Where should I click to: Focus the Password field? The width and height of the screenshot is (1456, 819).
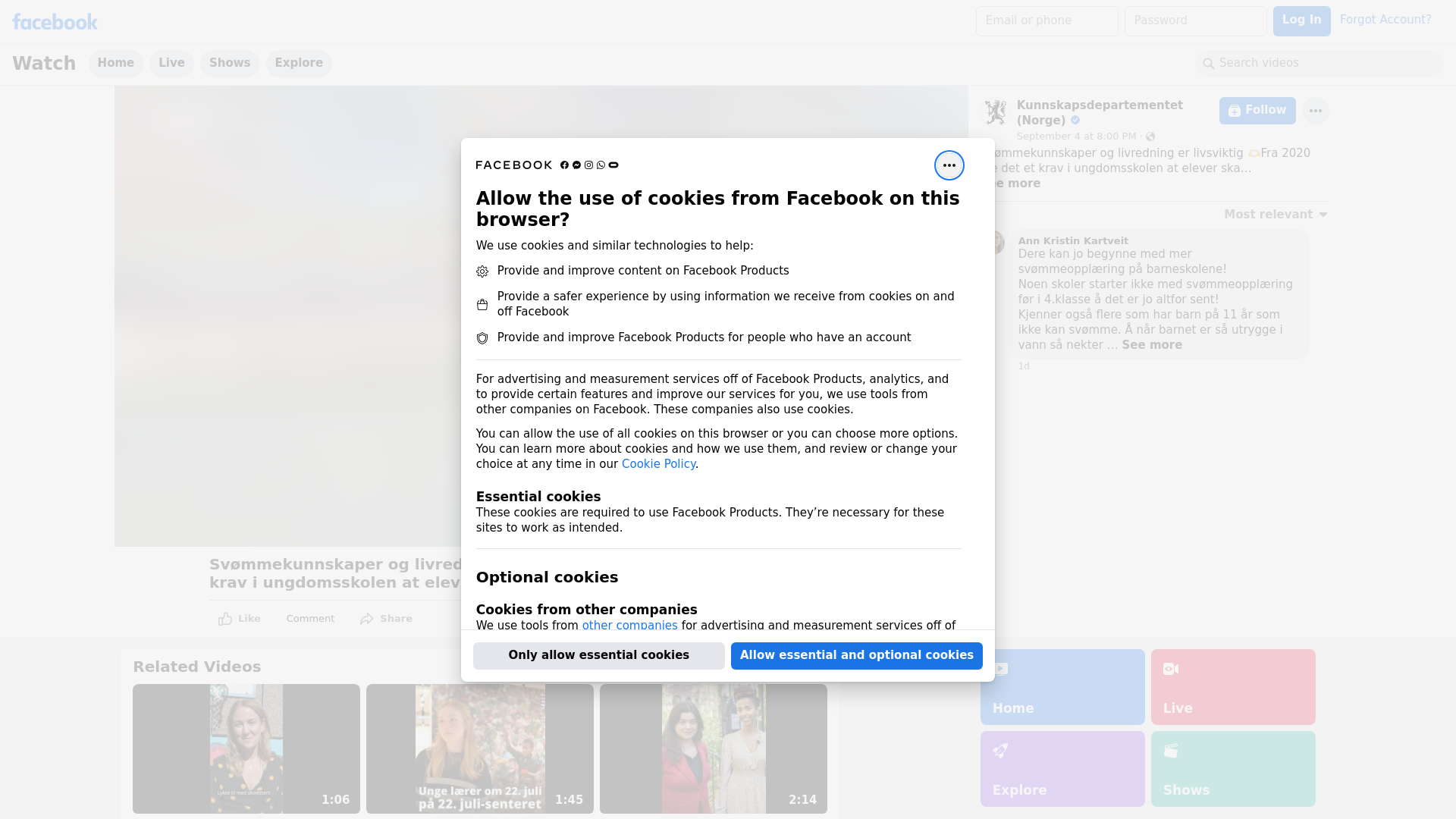pyautogui.click(x=1195, y=21)
